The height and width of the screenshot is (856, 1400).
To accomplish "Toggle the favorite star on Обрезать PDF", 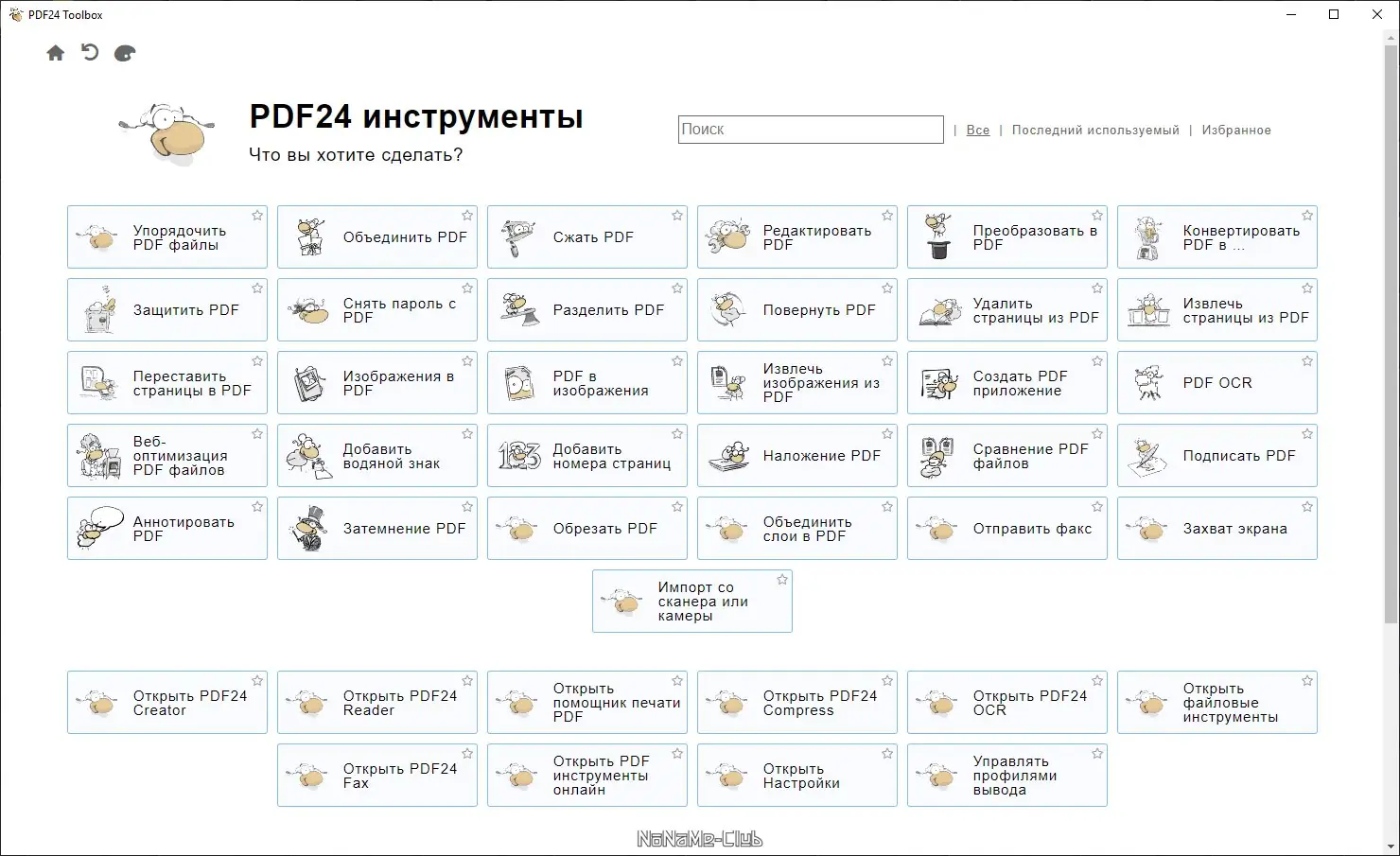I will (677, 507).
